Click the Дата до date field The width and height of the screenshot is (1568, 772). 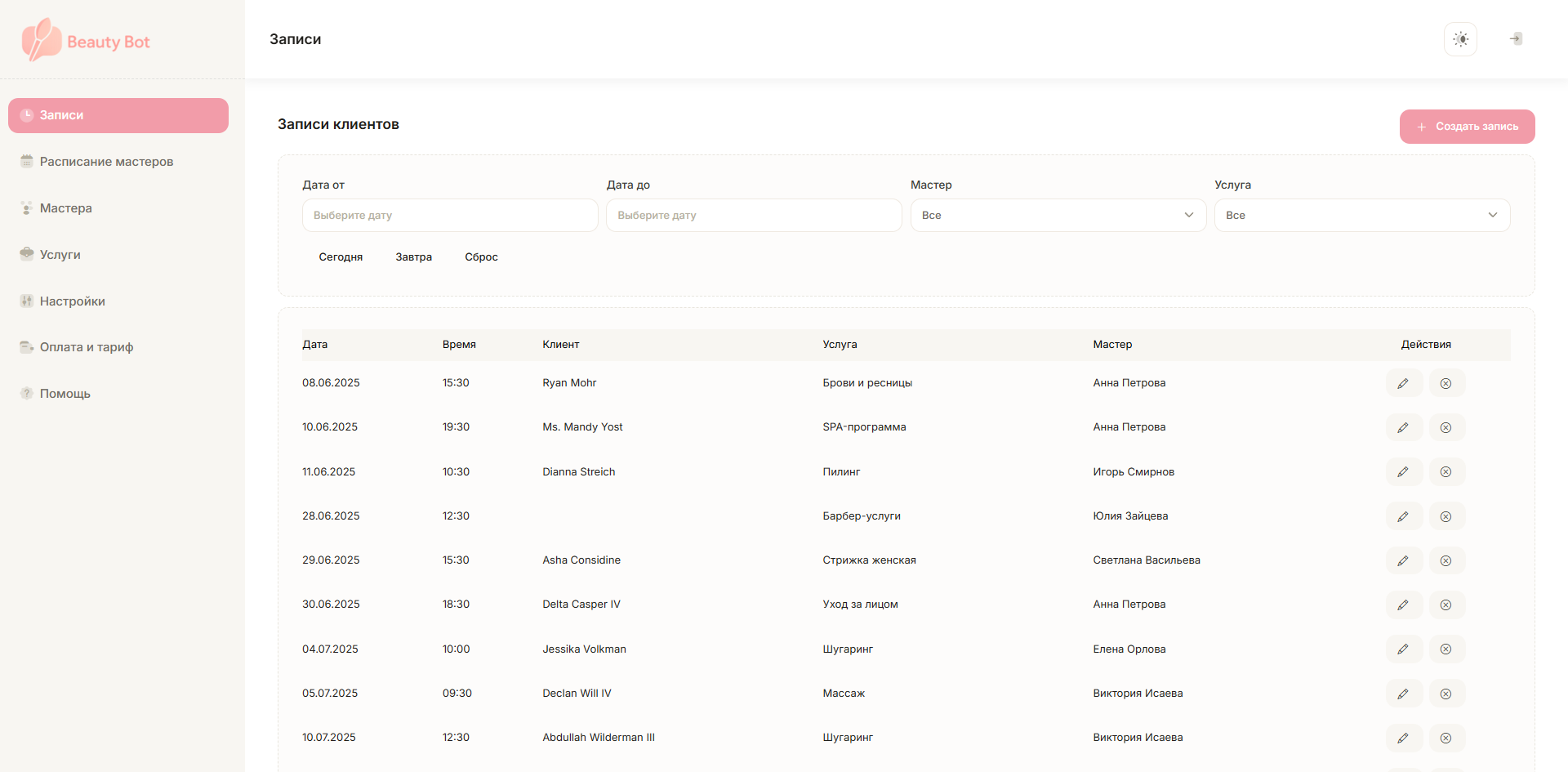(753, 216)
